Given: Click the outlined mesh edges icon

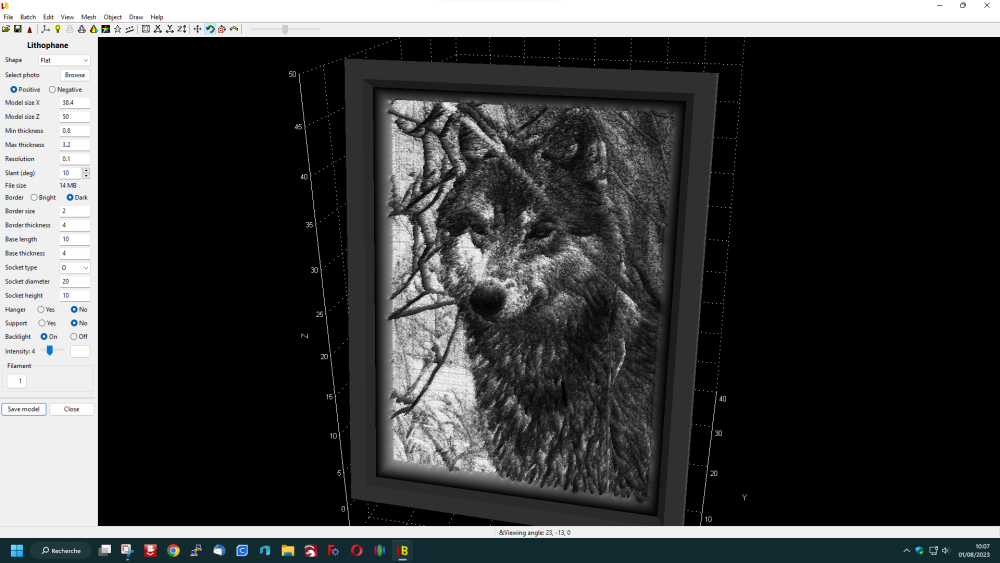Looking at the screenshot, I should (x=82, y=29).
